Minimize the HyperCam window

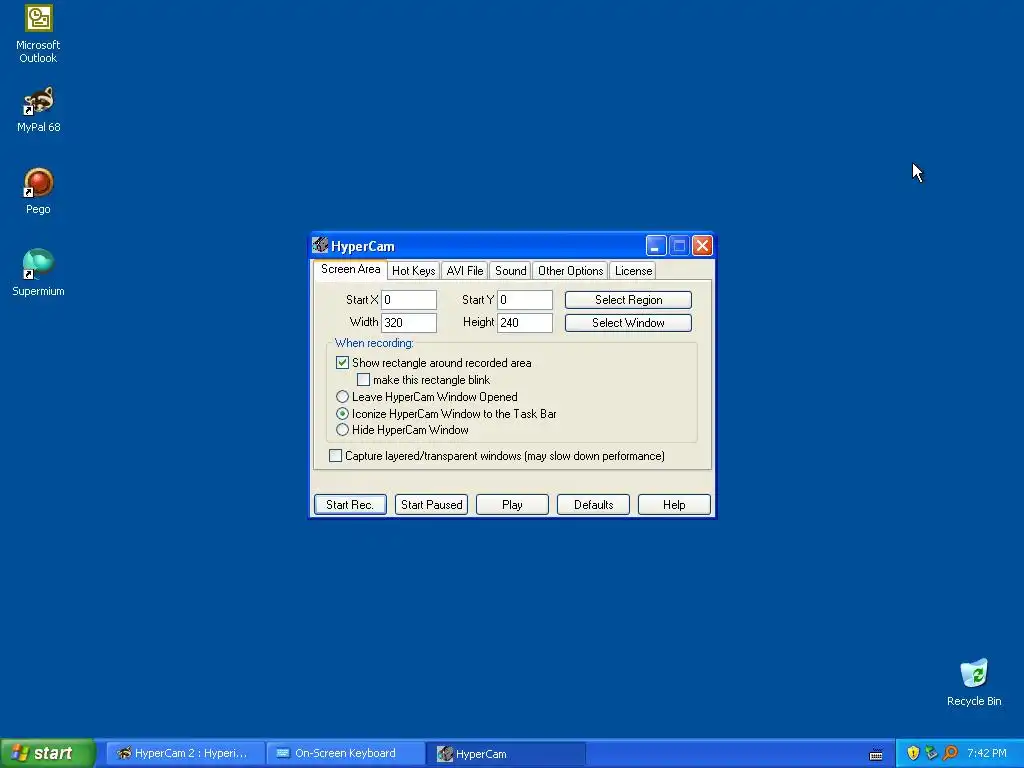point(656,246)
